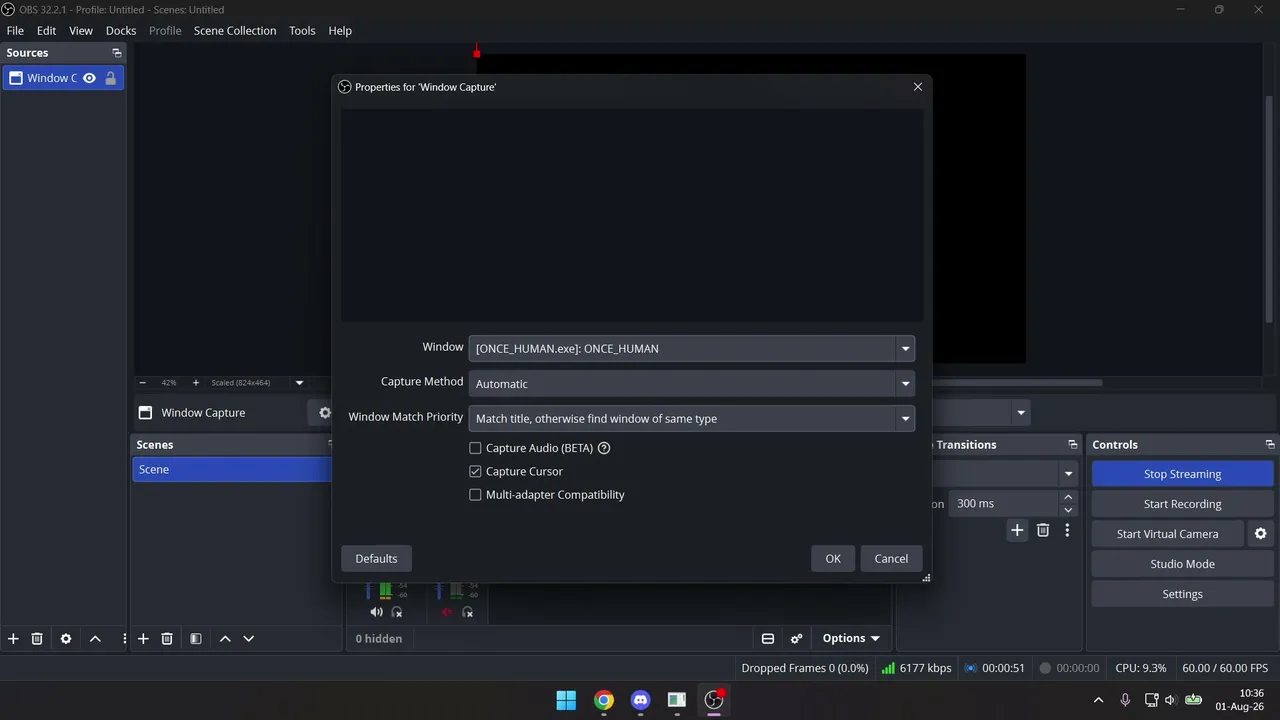Open the Docks menu

(x=121, y=30)
